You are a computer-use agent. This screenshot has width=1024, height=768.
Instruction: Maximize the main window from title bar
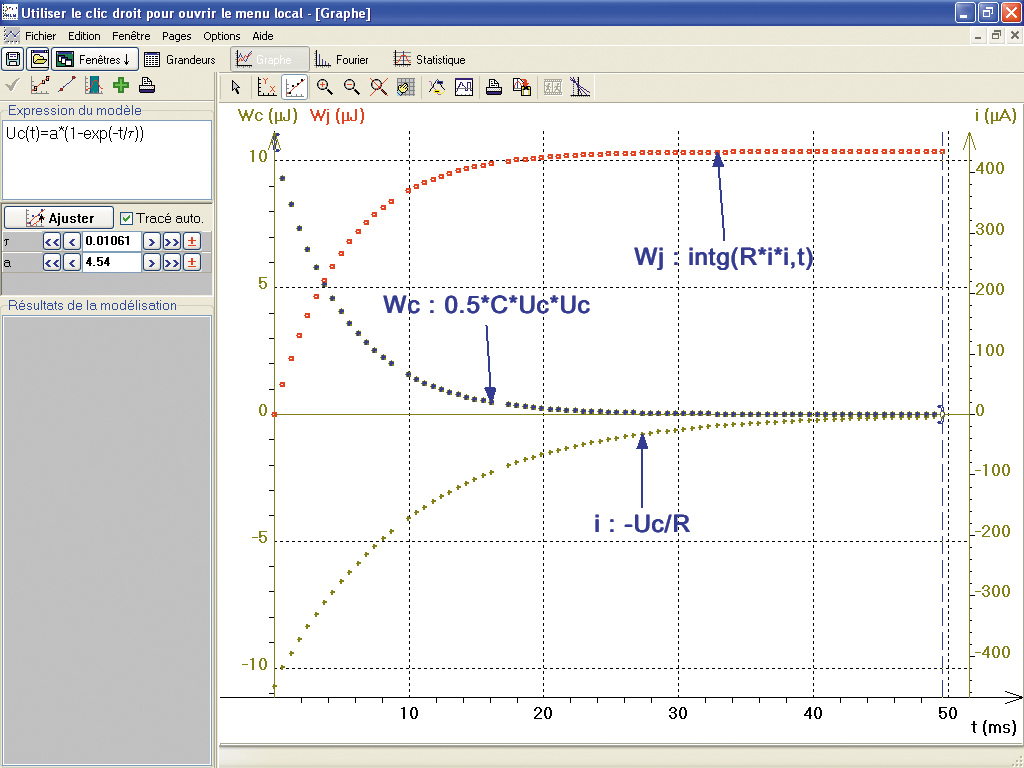click(x=989, y=12)
